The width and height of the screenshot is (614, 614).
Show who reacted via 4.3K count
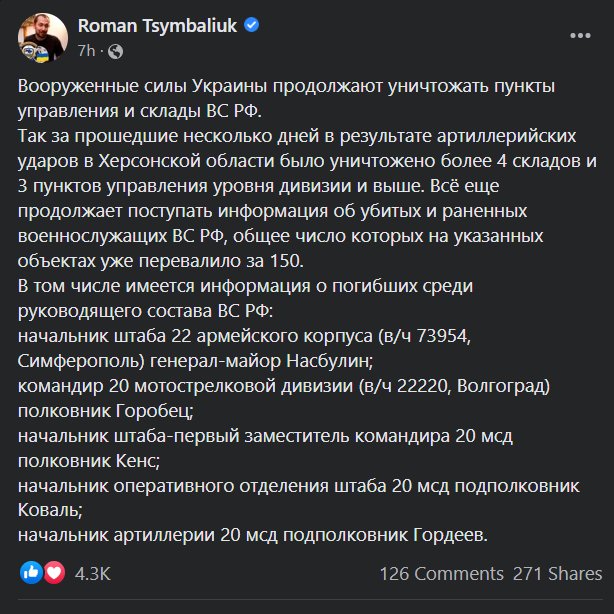point(92,574)
